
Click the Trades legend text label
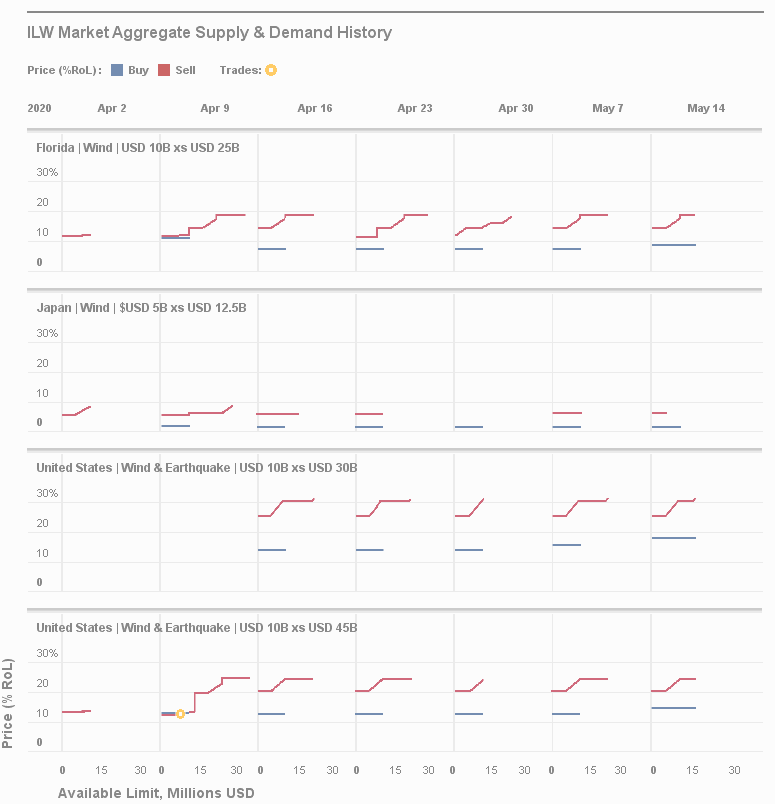pyautogui.click(x=240, y=70)
